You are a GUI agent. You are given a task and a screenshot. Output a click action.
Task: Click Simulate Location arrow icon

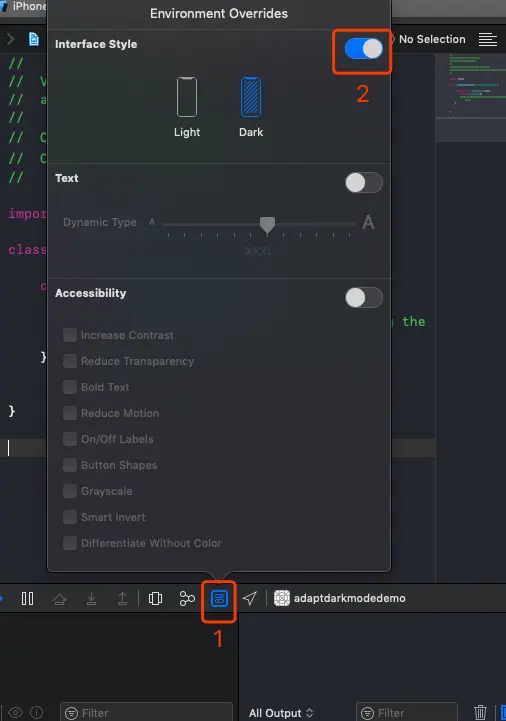pyautogui.click(x=249, y=598)
